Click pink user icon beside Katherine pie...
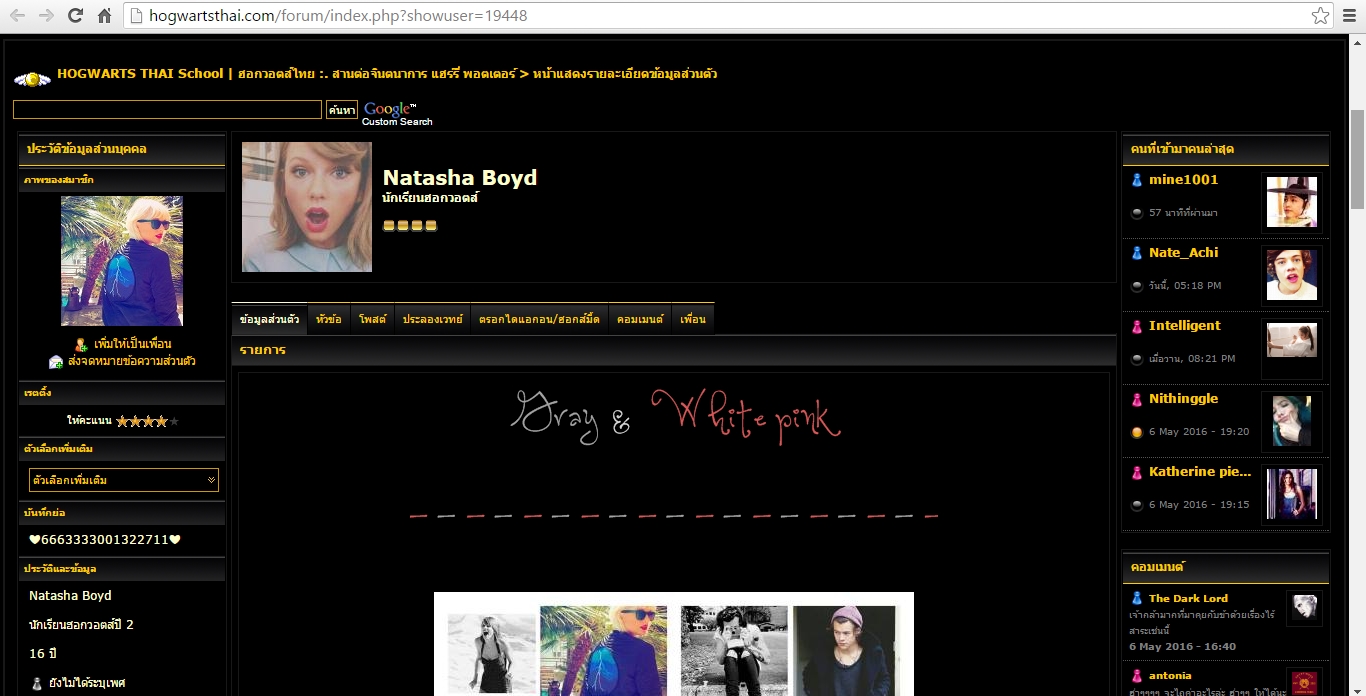The width and height of the screenshot is (1366, 696). [1137, 472]
